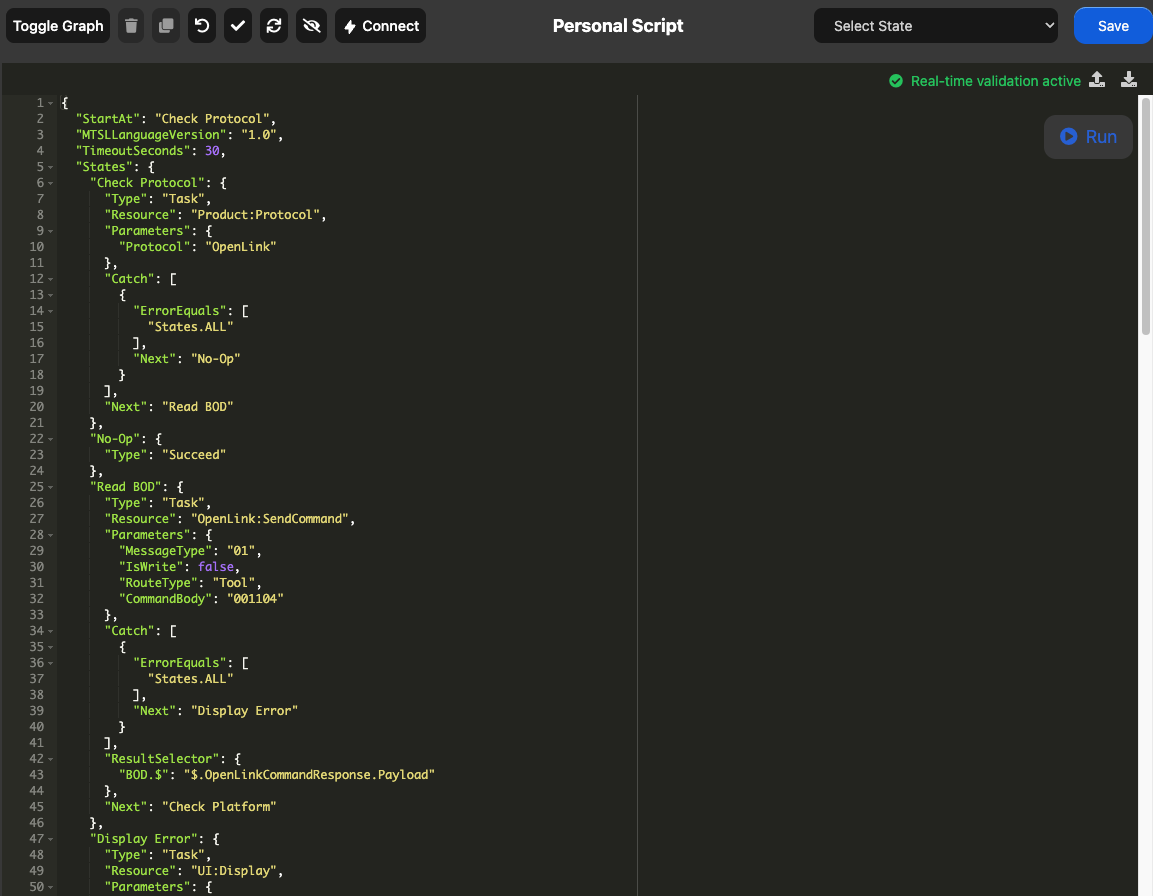Click "Product:Protocol" resource value
1153x896 pixels.
click(x=255, y=215)
